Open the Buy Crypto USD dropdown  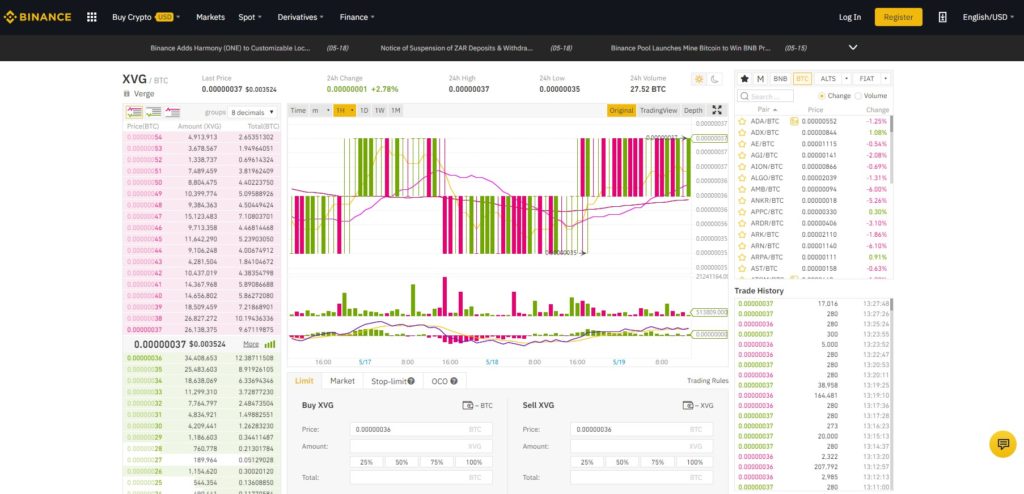tap(146, 17)
